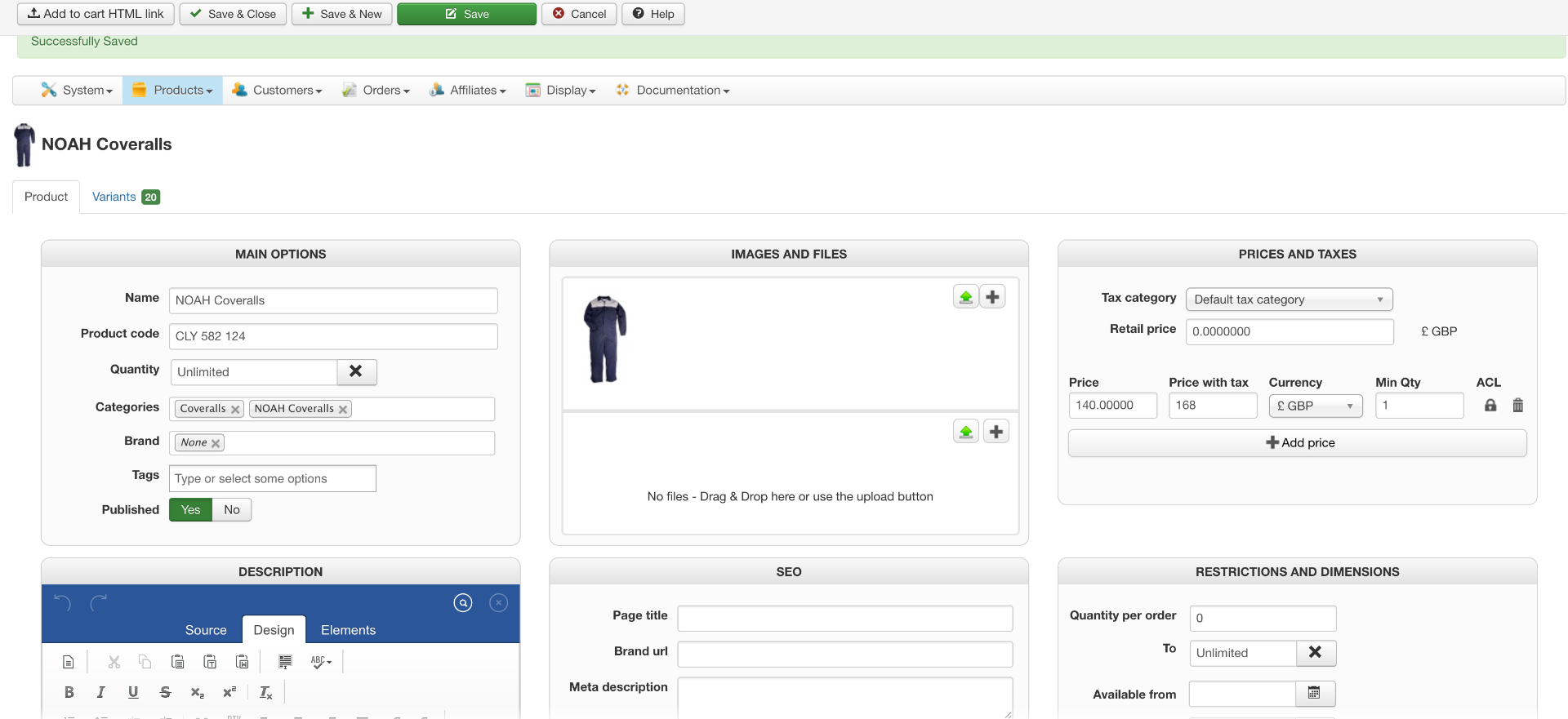Expand the Customers menu
Viewport: 1568px width, 719px height.
(x=277, y=91)
